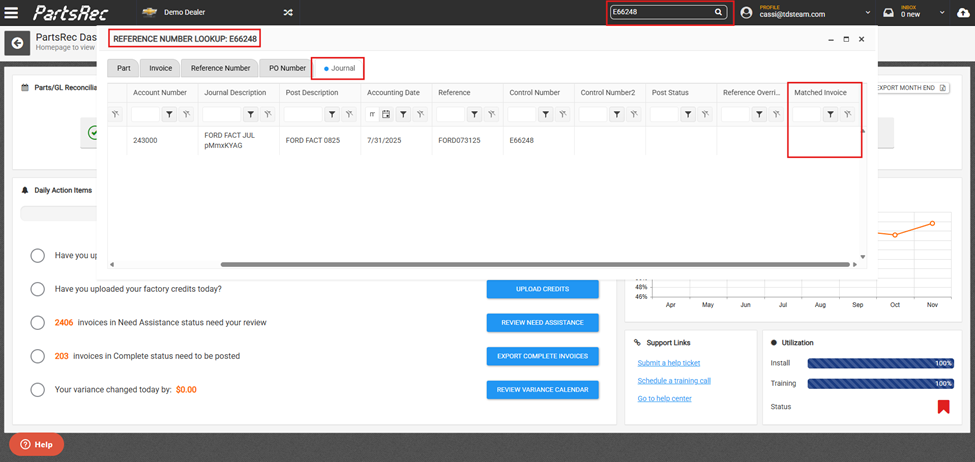Click the Upload Credits button
The image size is (975, 462).
click(x=542, y=289)
